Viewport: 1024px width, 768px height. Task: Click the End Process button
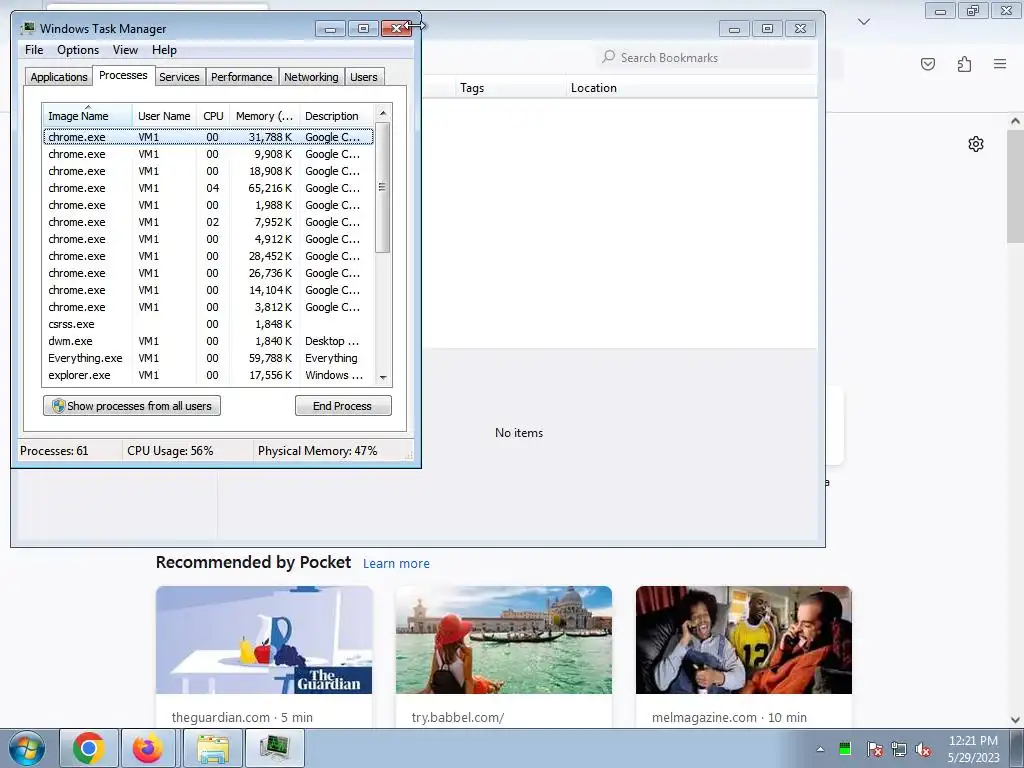(x=343, y=406)
